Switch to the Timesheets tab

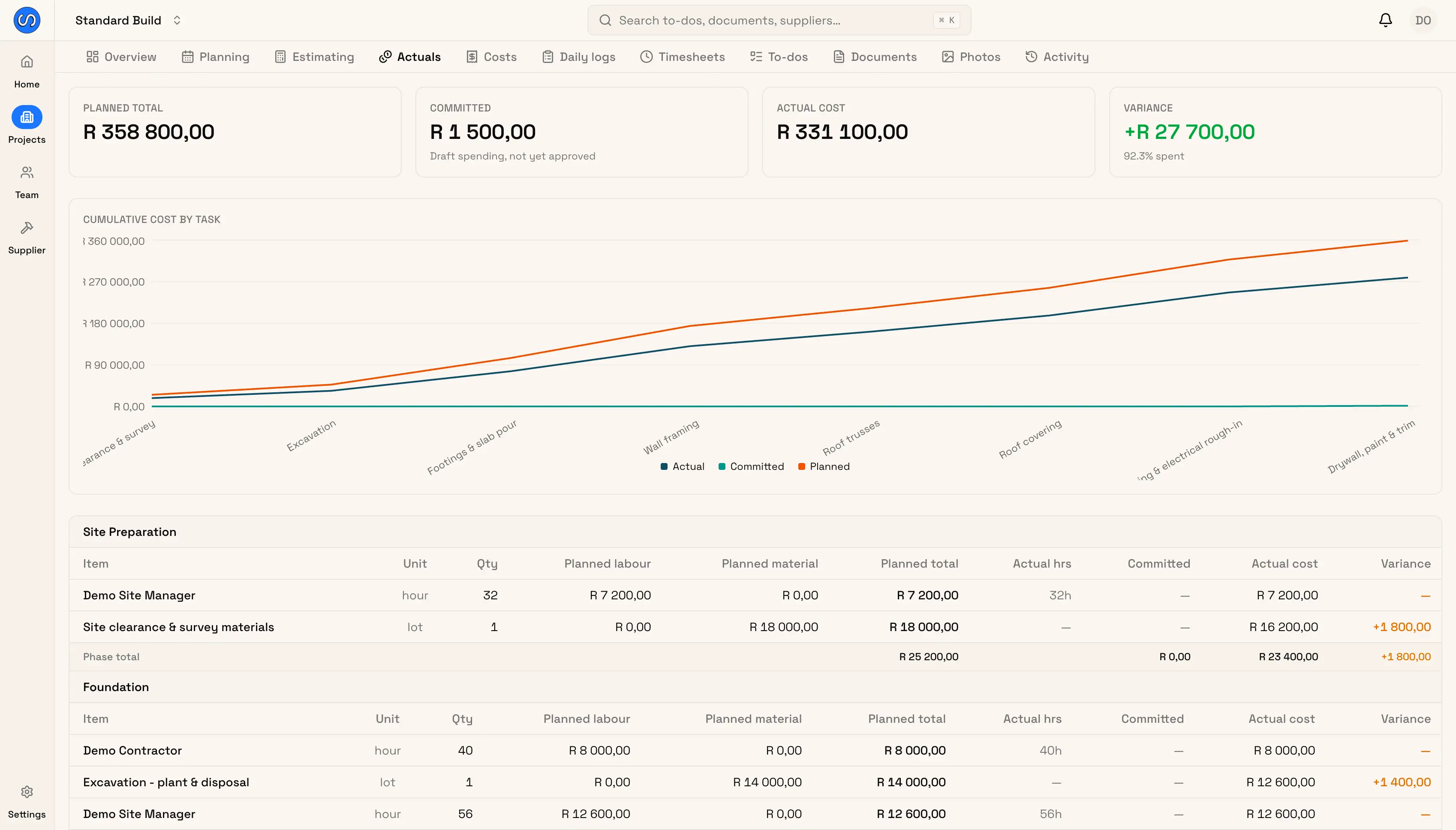point(683,57)
